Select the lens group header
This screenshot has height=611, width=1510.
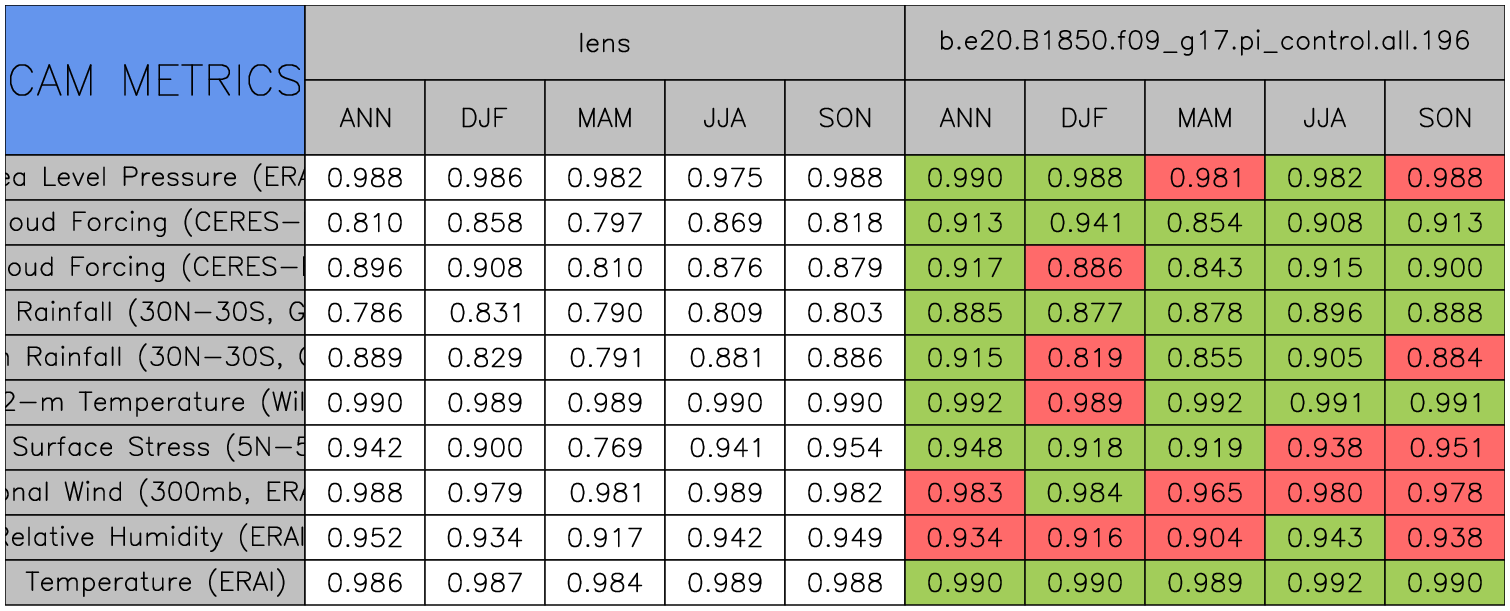[604, 42]
